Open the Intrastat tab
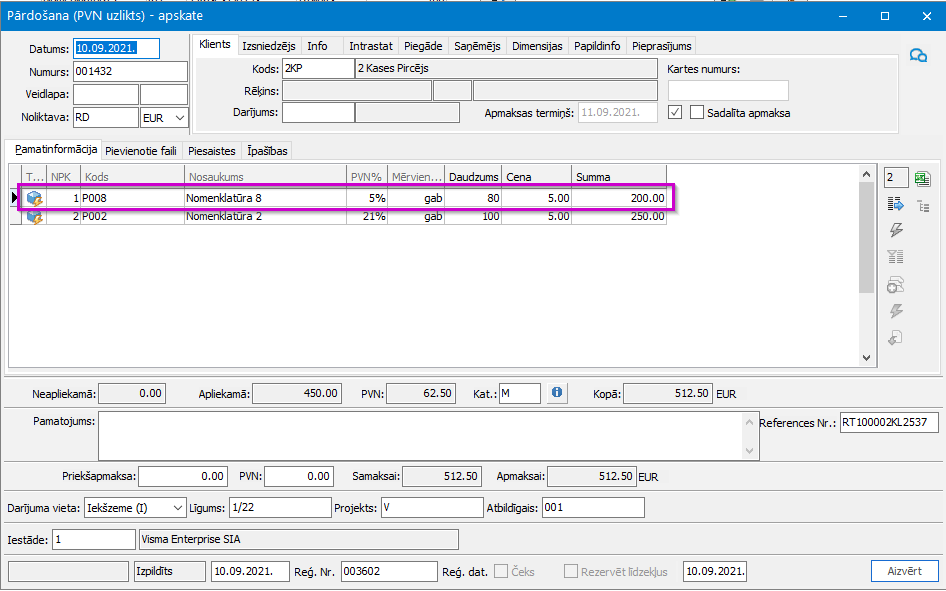Screen dimensions: 946x591 tap(370, 46)
